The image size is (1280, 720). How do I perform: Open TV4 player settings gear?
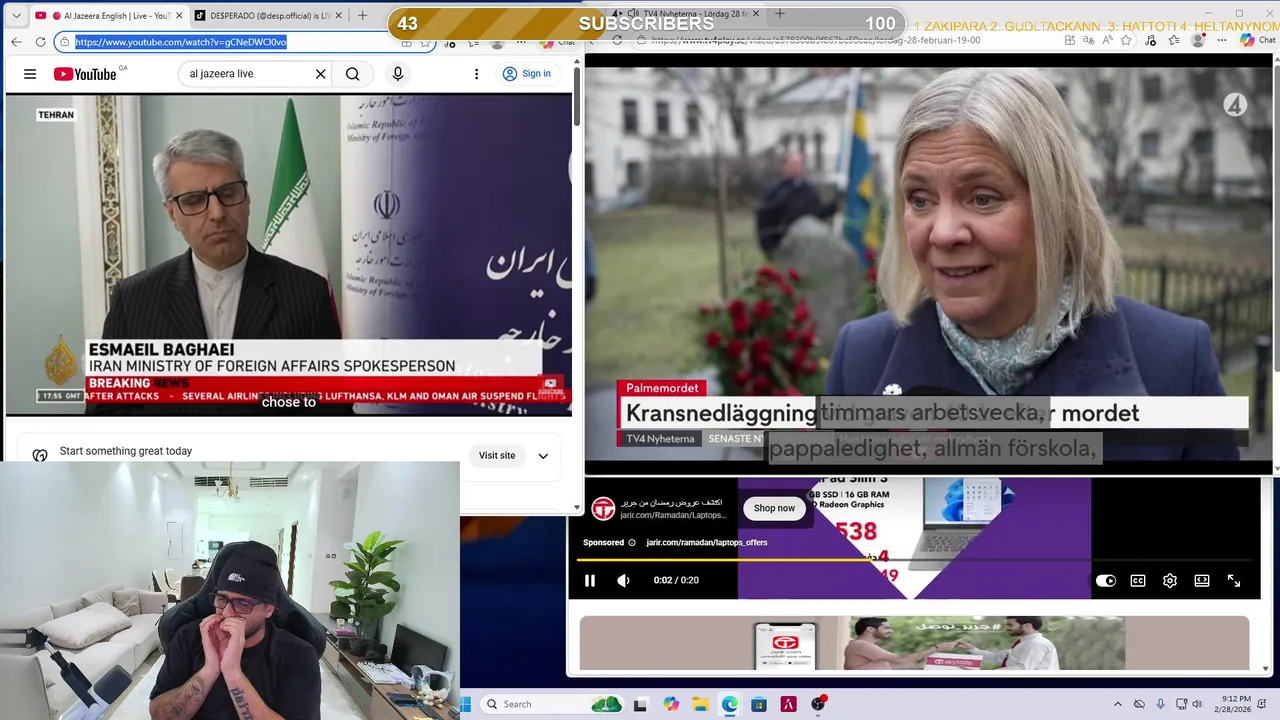(x=1170, y=581)
